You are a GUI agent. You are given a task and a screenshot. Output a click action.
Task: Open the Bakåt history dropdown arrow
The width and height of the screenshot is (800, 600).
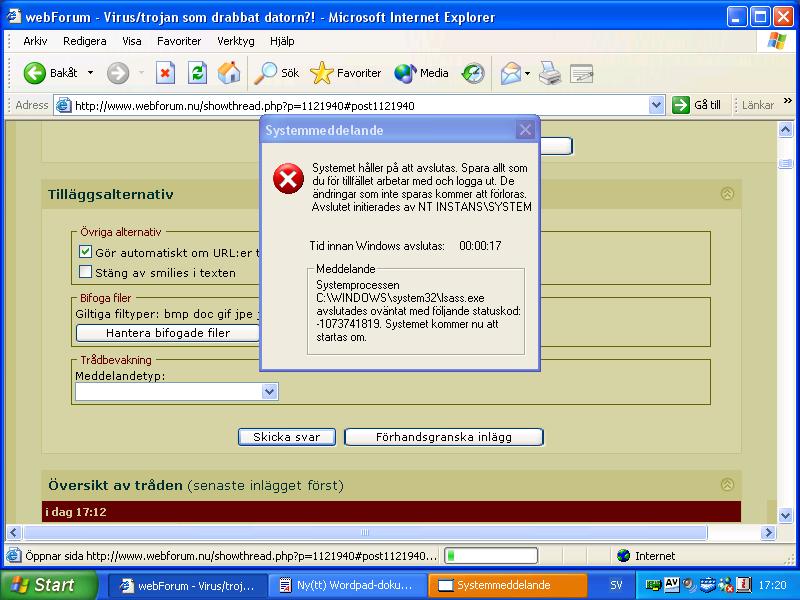click(x=90, y=73)
